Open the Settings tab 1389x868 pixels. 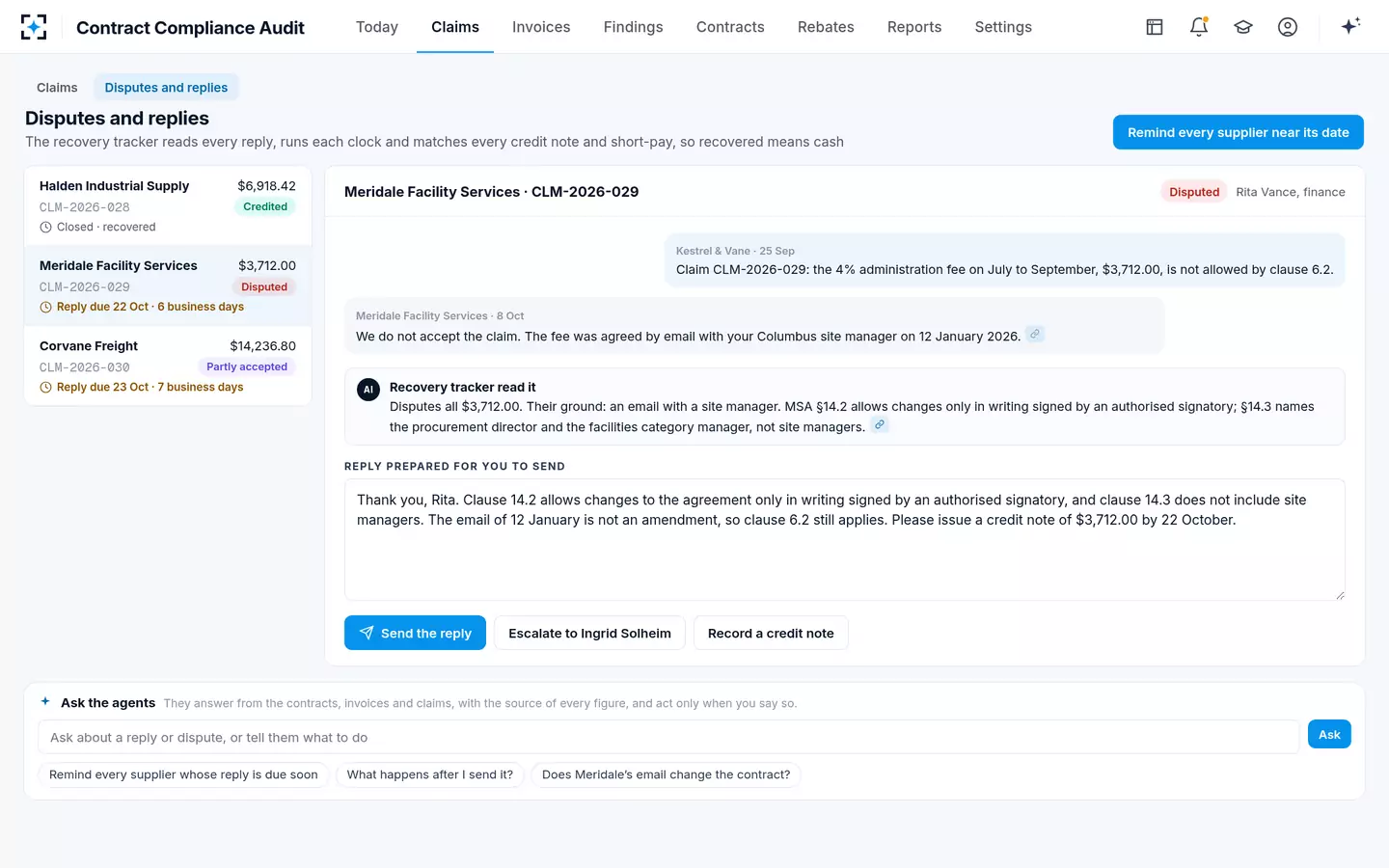pos(1003,27)
